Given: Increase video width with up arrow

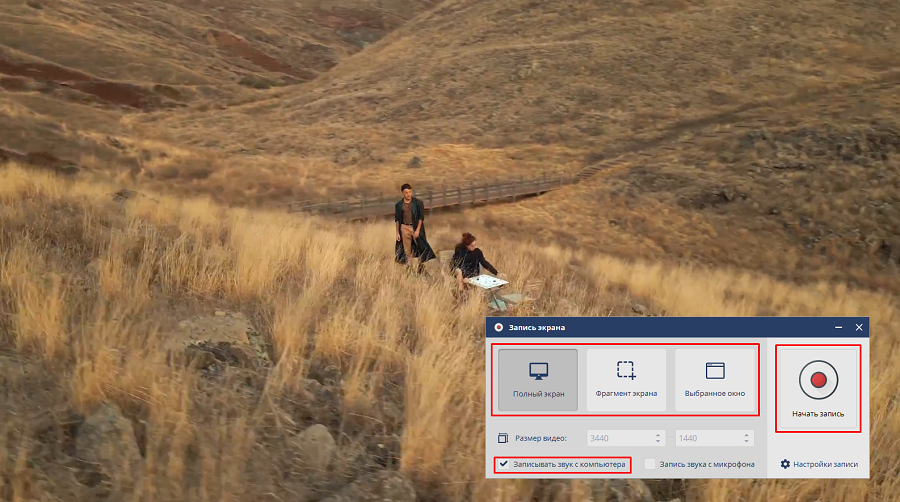Looking at the screenshot, I should (657, 434).
